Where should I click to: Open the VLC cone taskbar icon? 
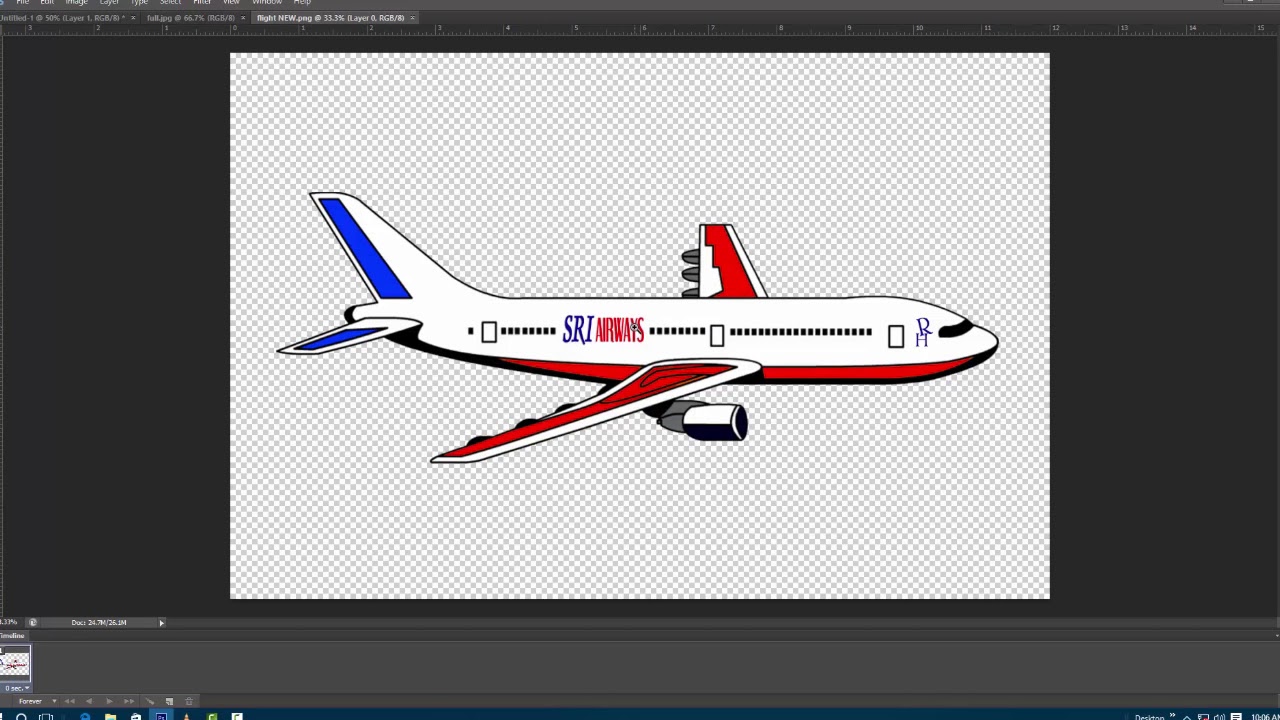[186, 716]
